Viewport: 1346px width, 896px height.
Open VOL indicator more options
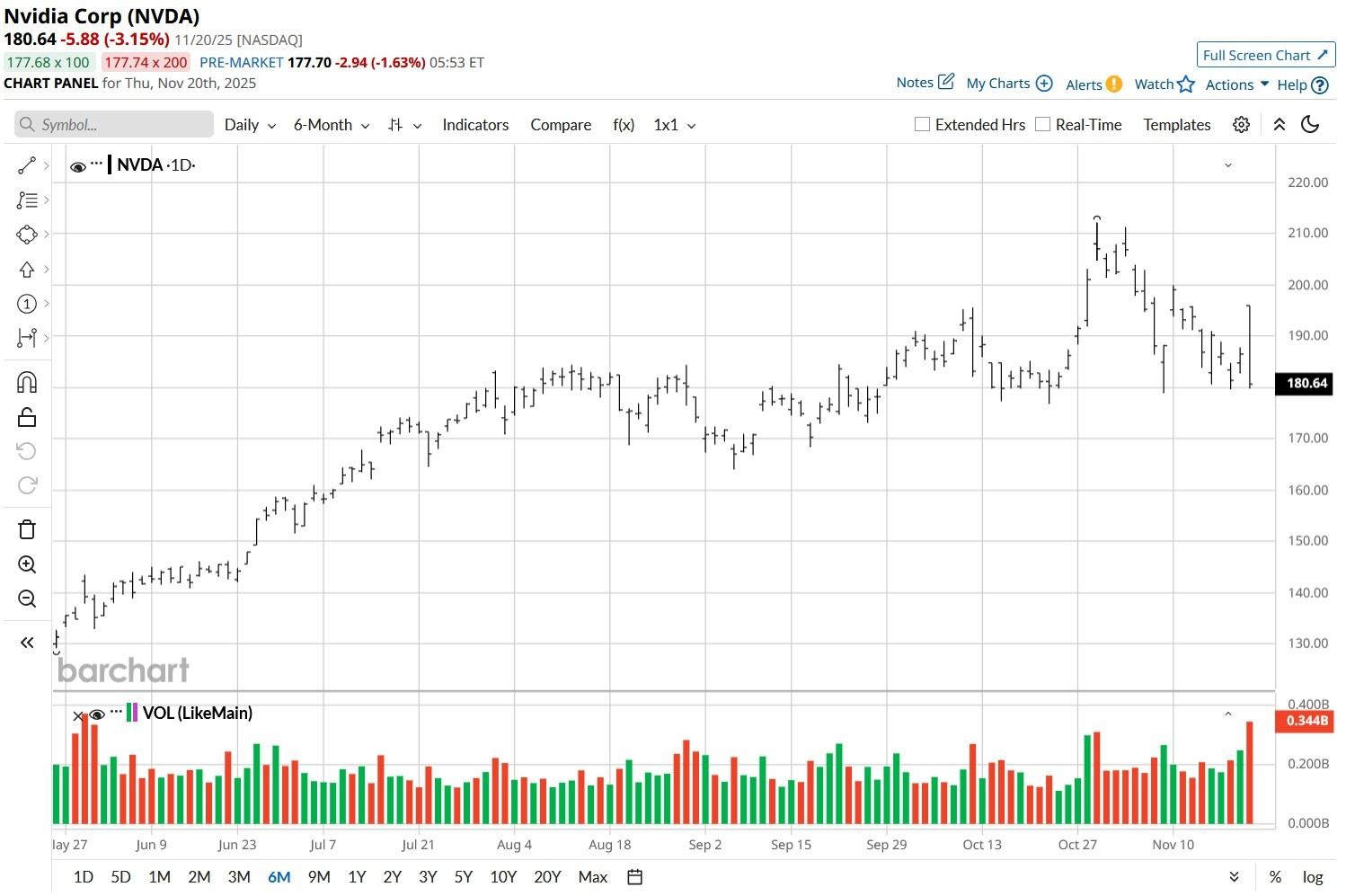(x=116, y=712)
